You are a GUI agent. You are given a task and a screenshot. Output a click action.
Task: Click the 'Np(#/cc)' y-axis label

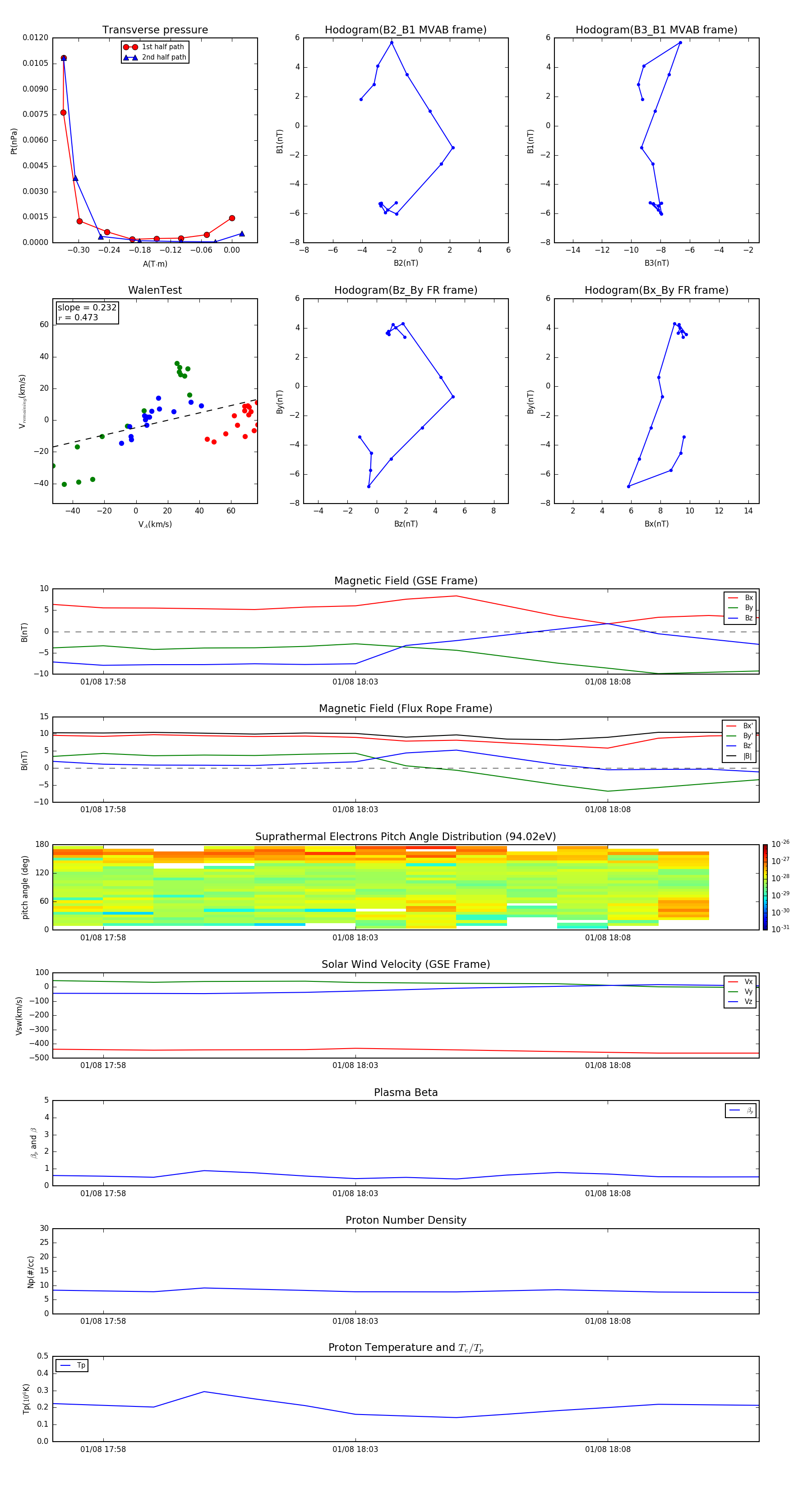tap(31, 1272)
